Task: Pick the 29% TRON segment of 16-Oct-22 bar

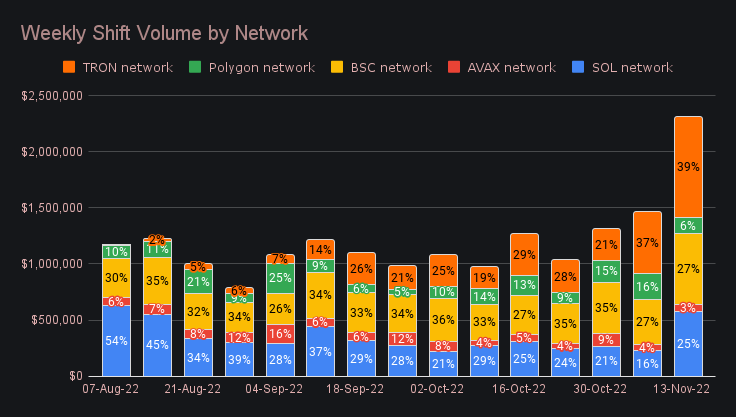Action: click(525, 255)
